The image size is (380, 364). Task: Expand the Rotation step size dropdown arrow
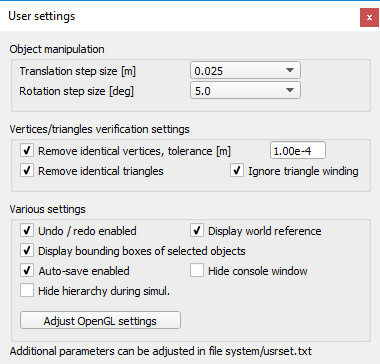point(290,91)
